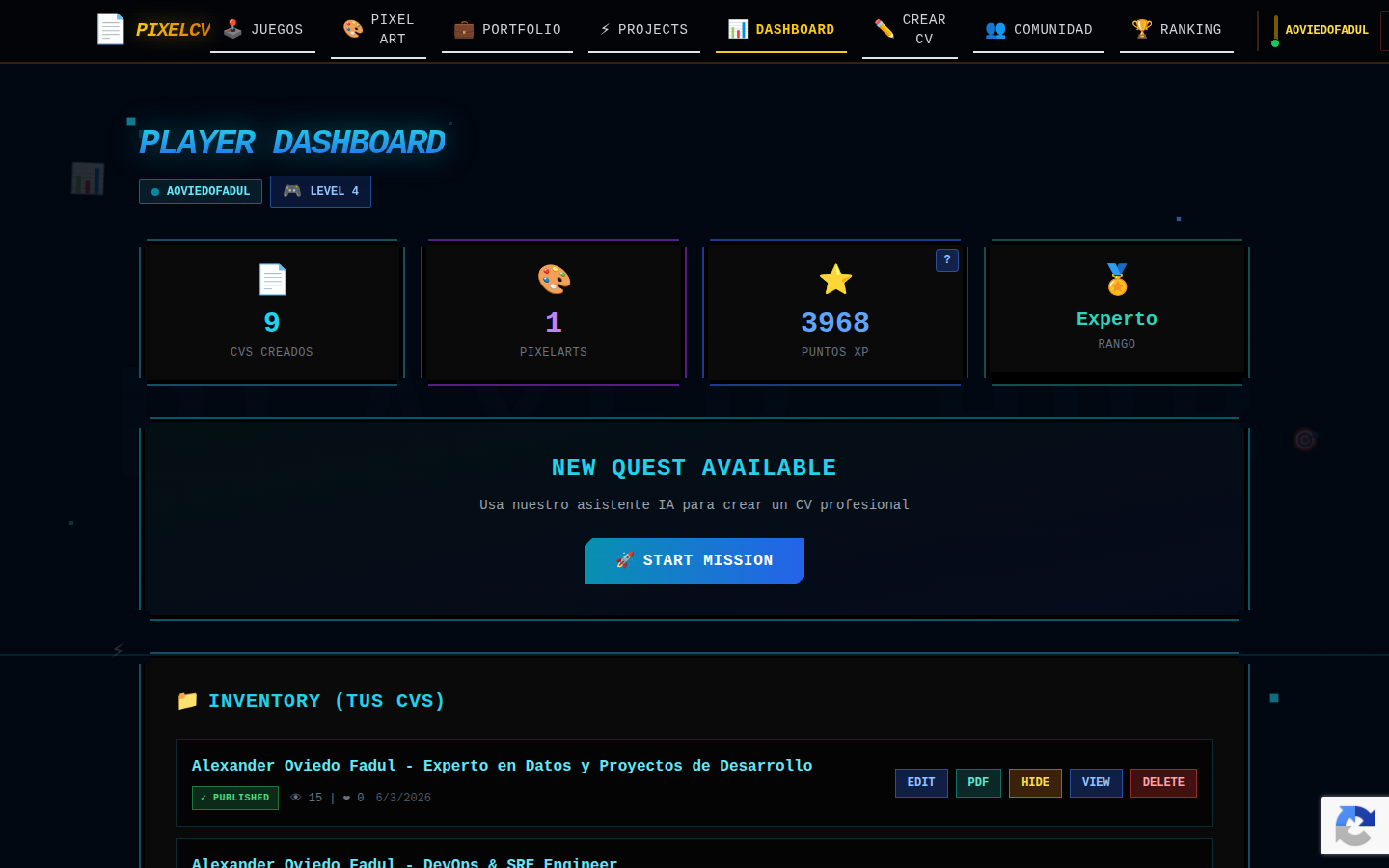Click the document icon in CVs Creados card
1389x868 pixels.
272,280
